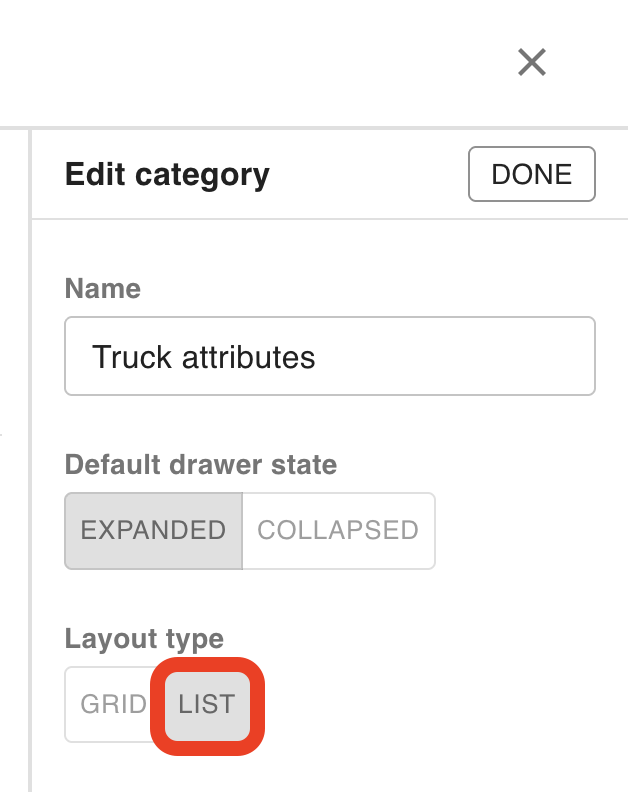
Task: Click the Edit category heading
Action: (x=167, y=175)
